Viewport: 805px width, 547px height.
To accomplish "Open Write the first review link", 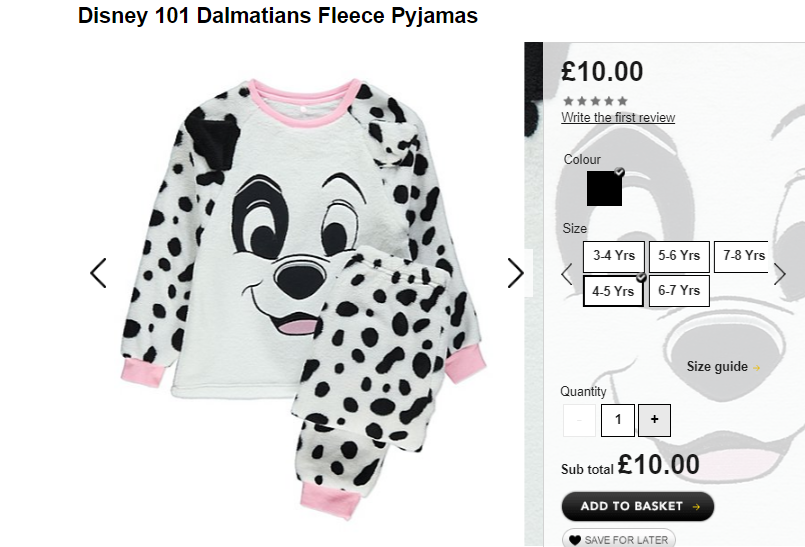I will tap(618, 118).
